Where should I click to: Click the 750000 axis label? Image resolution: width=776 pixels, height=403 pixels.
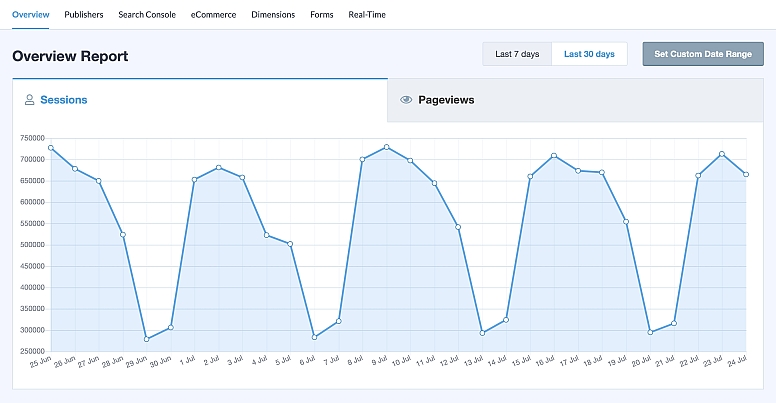[32, 138]
